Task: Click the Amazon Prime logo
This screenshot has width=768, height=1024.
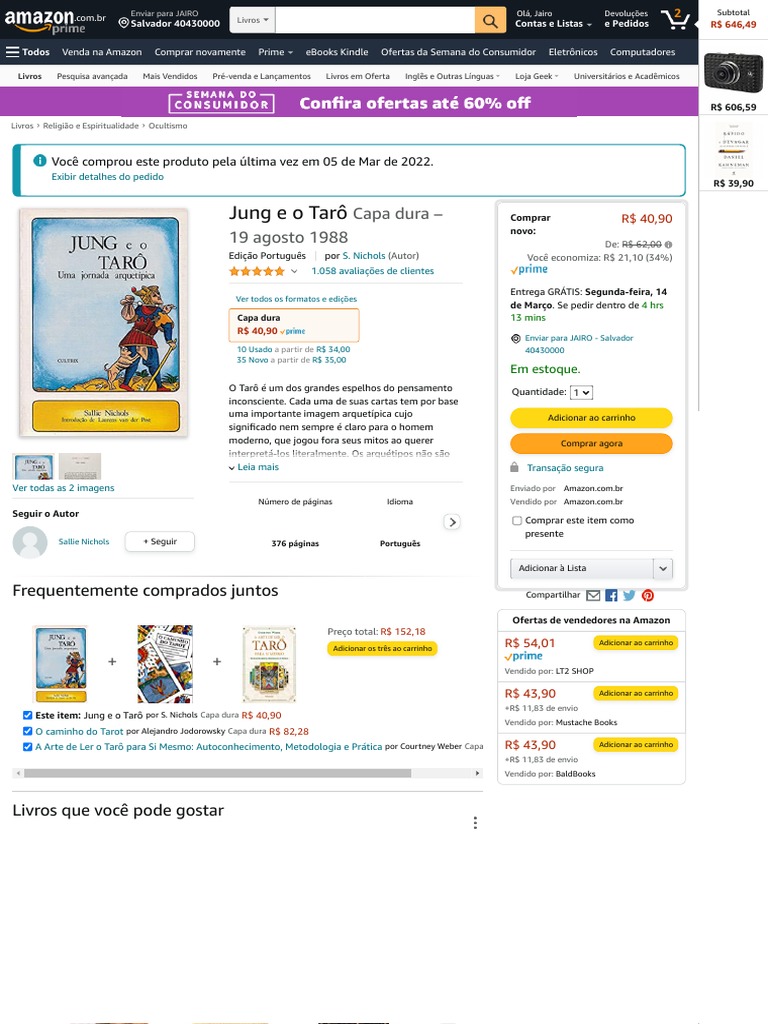Action: [54, 20]
